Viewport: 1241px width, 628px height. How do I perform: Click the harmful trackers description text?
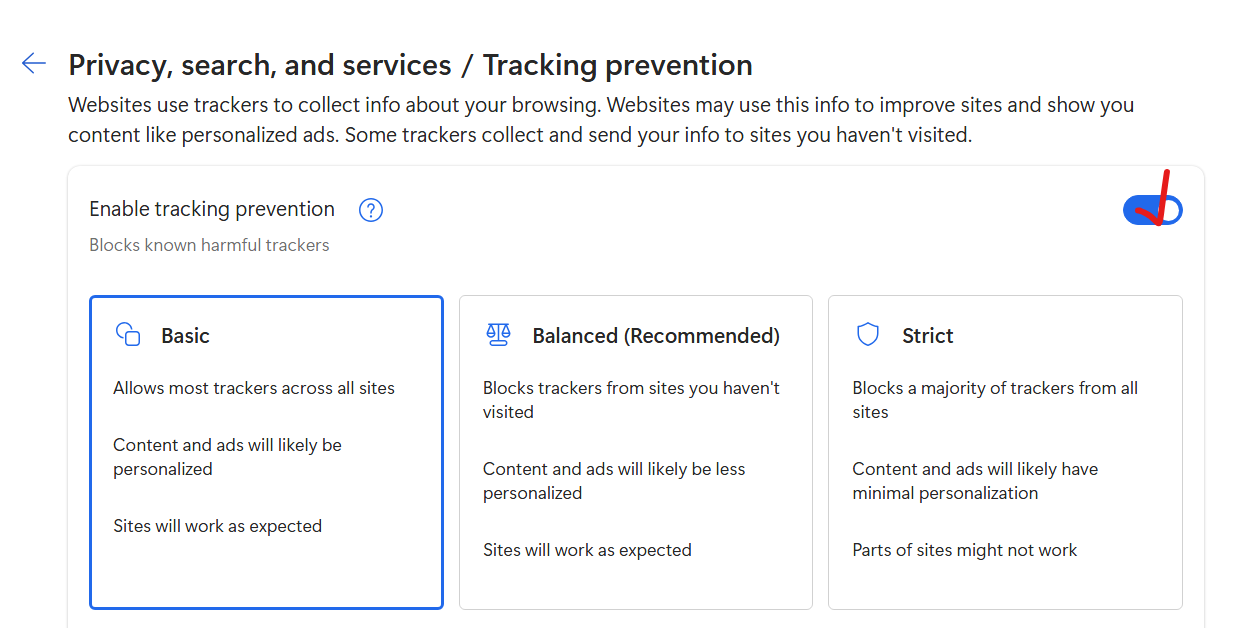208,244
